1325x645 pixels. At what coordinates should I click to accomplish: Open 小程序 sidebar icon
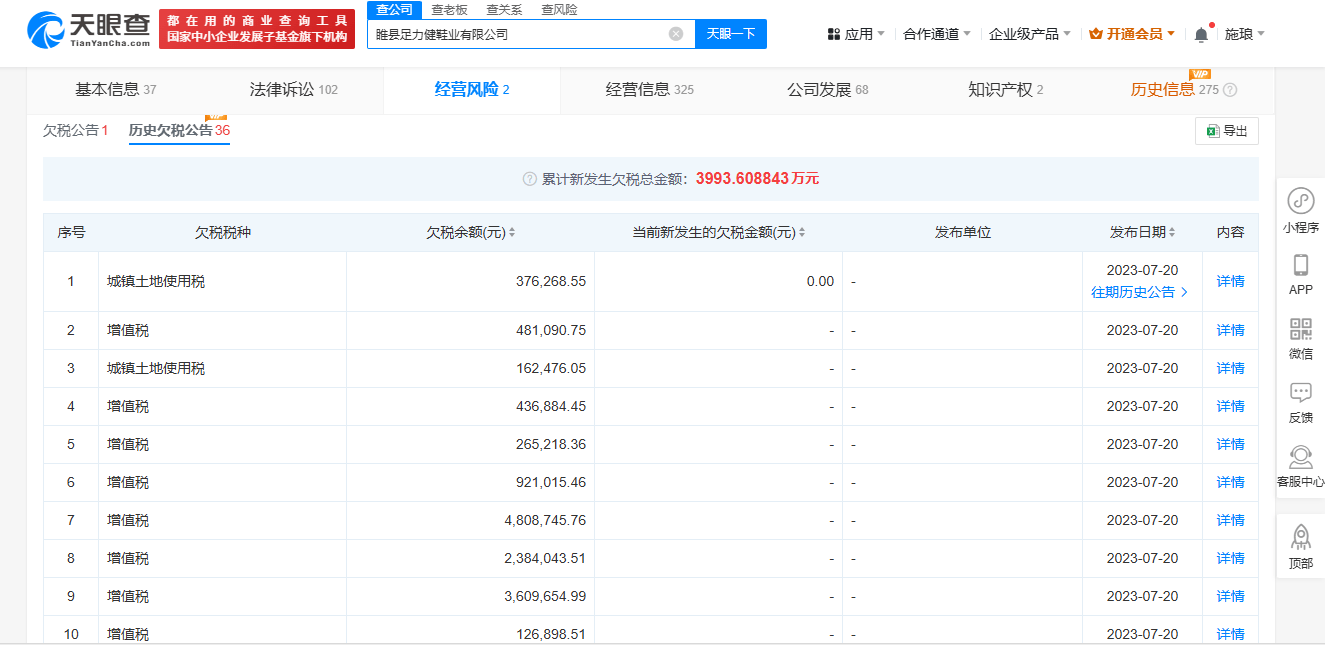[x=1301, y=200]
